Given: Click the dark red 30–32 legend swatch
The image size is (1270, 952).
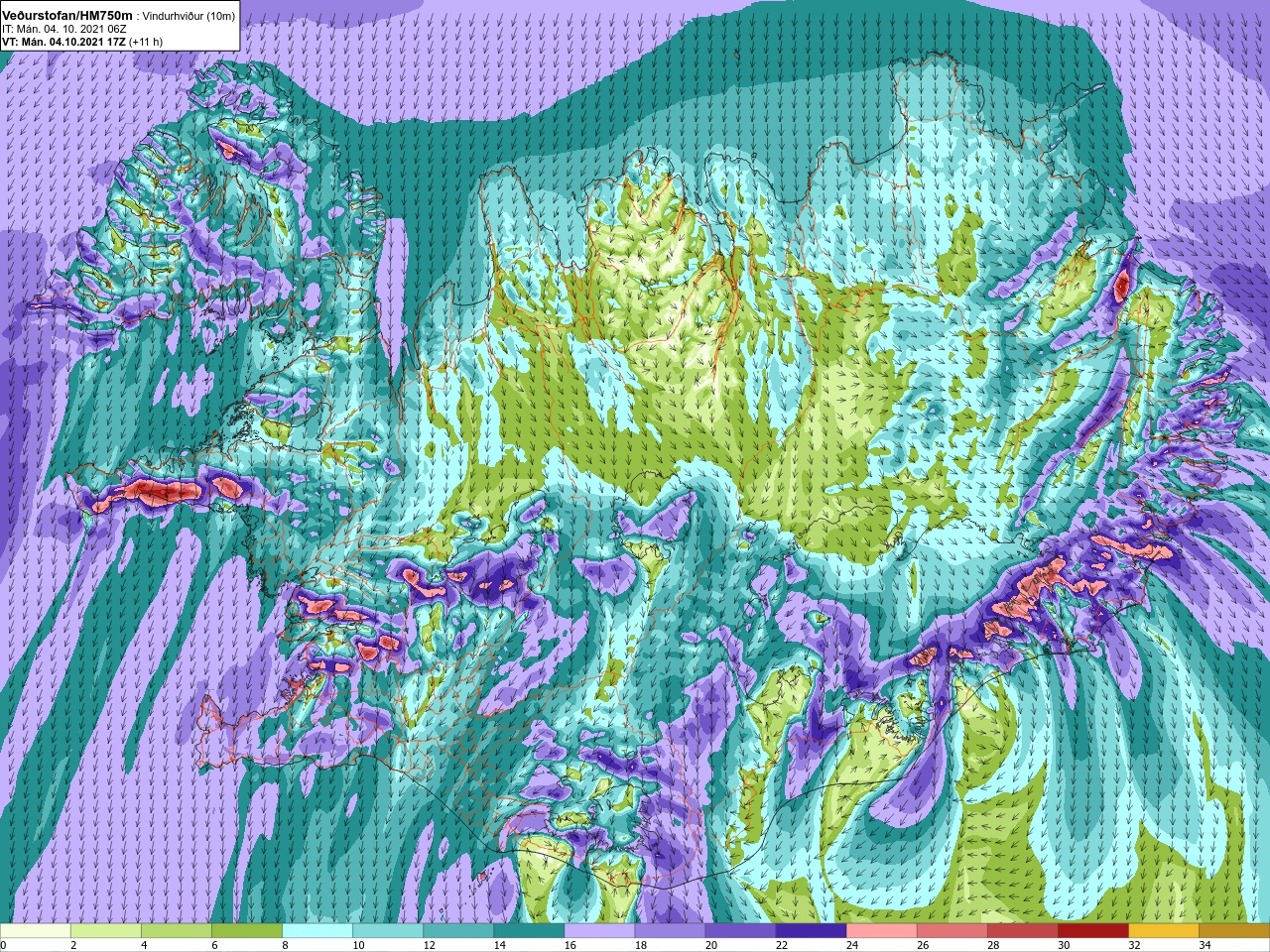Looking at the screenshot, I should (x=1092, y=931).
